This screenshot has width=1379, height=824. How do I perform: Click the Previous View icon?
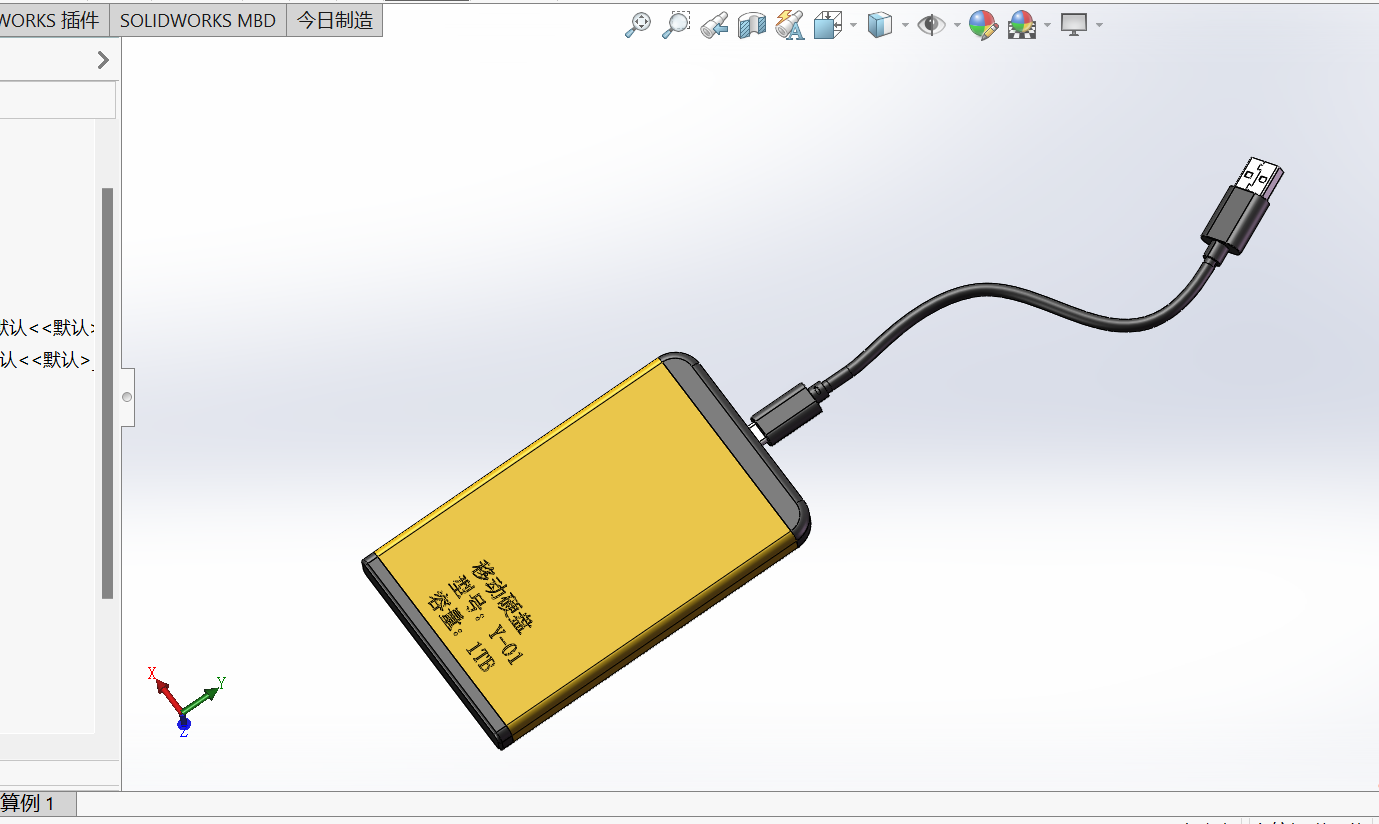pyautogui.click(x=714, y=25)
